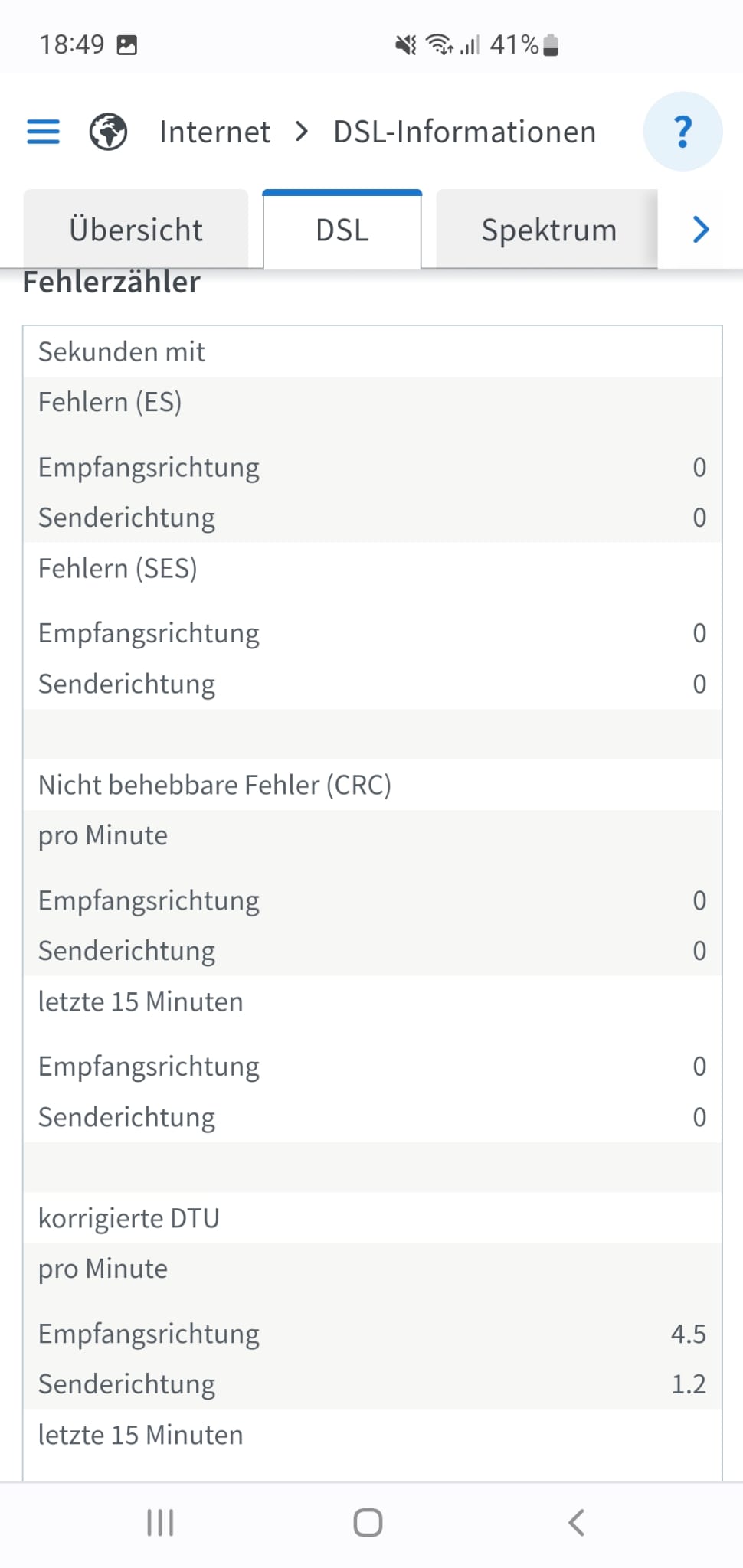Tap the breadcrumb chevron after Internet
Viewport: 743px width, 1568px height.
pyautogui.click(x=302, y=132)
